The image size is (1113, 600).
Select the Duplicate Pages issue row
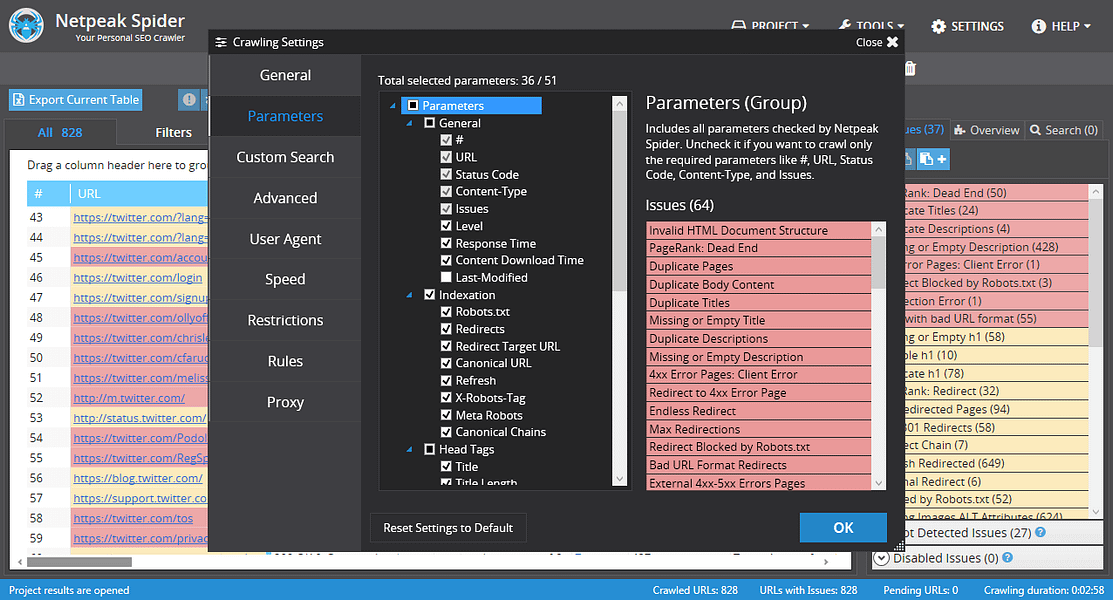[x=758, y=267]
